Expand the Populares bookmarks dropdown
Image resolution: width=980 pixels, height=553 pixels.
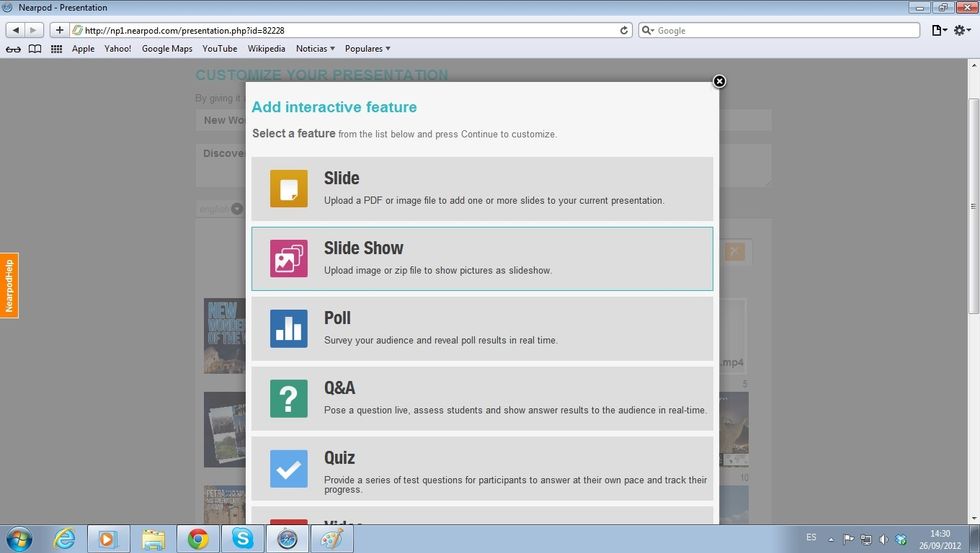(368, 49)
